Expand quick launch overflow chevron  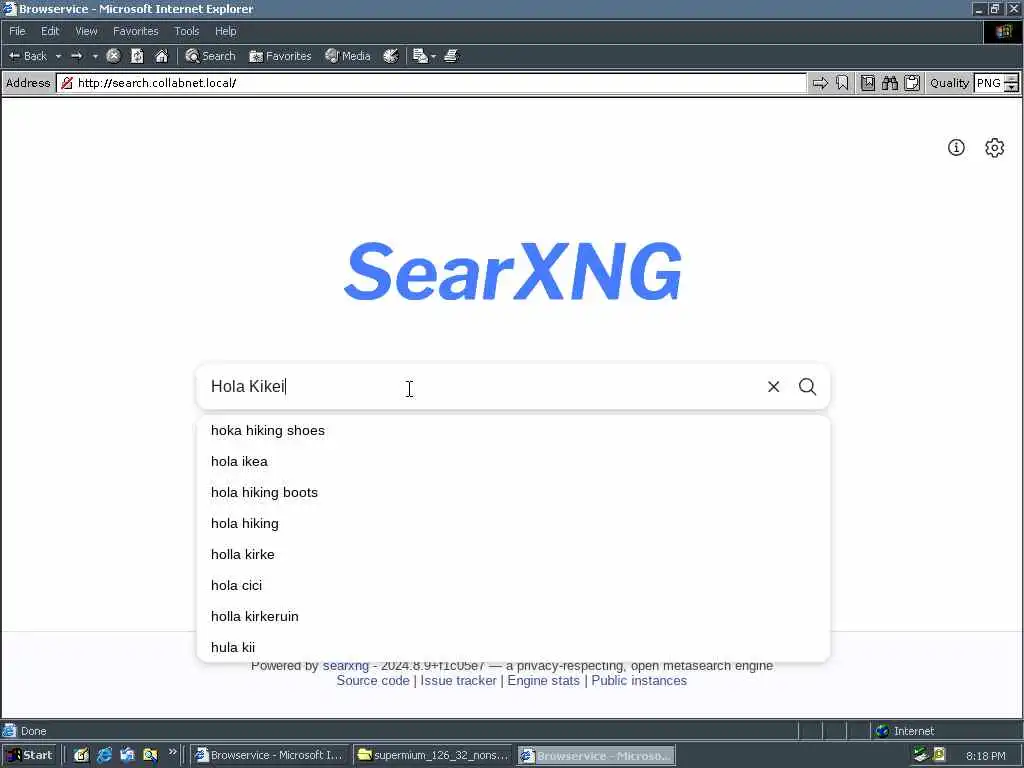click(x=172, y=752)
